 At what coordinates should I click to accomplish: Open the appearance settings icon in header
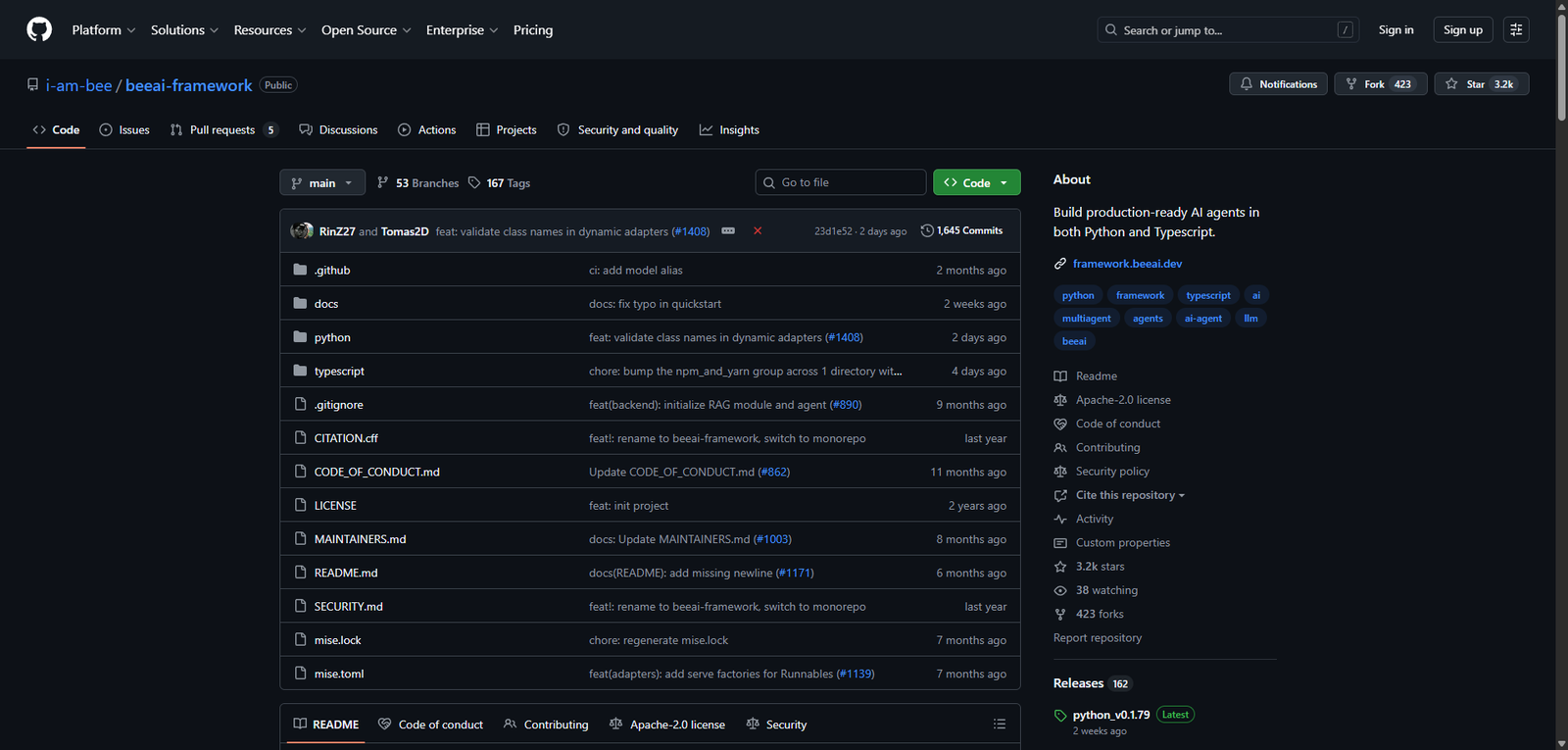(1515, 29)
